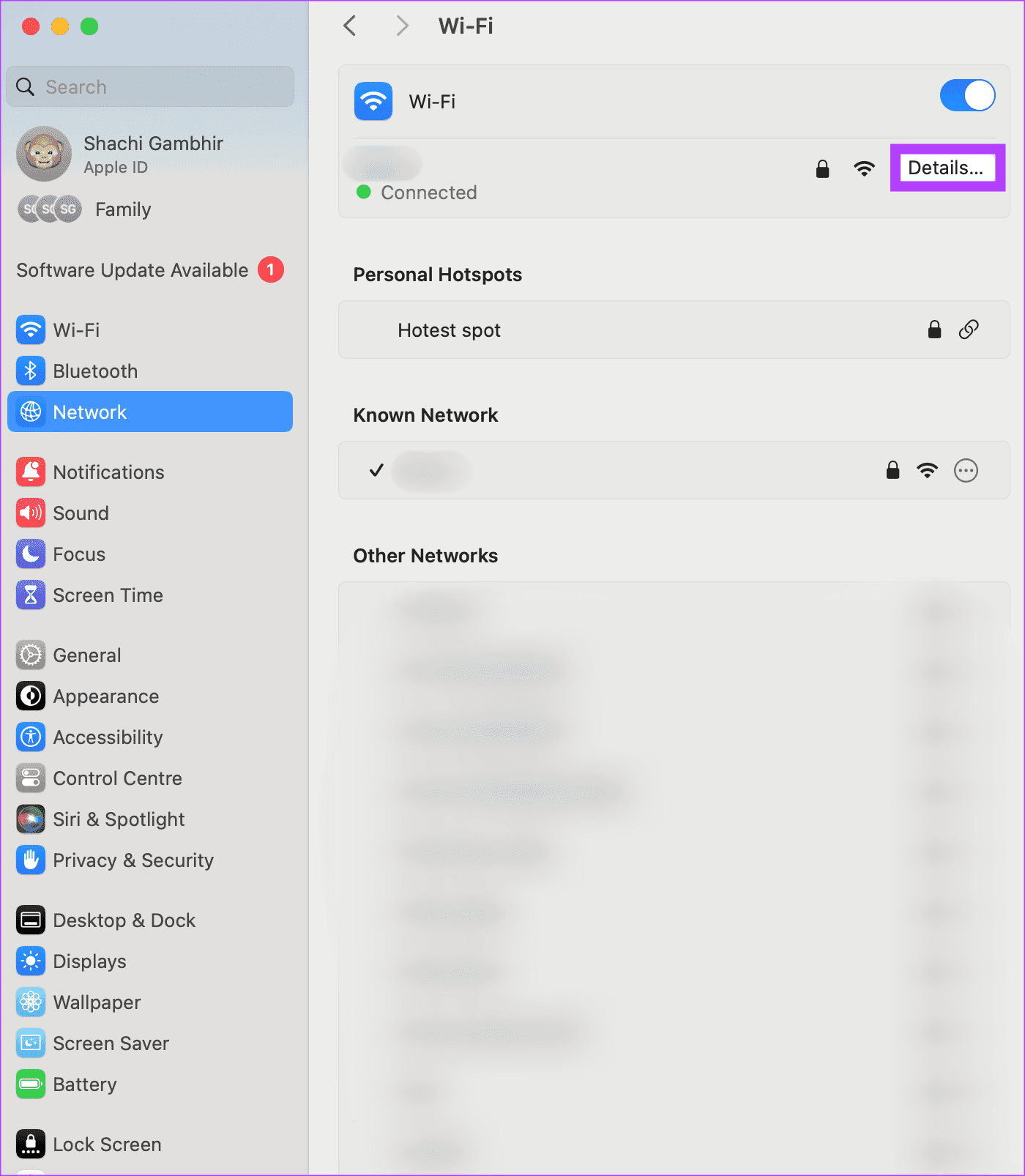1025x1176 pixels.
Task: Click the Known Network heading
Action: click(x=425, y=415)
